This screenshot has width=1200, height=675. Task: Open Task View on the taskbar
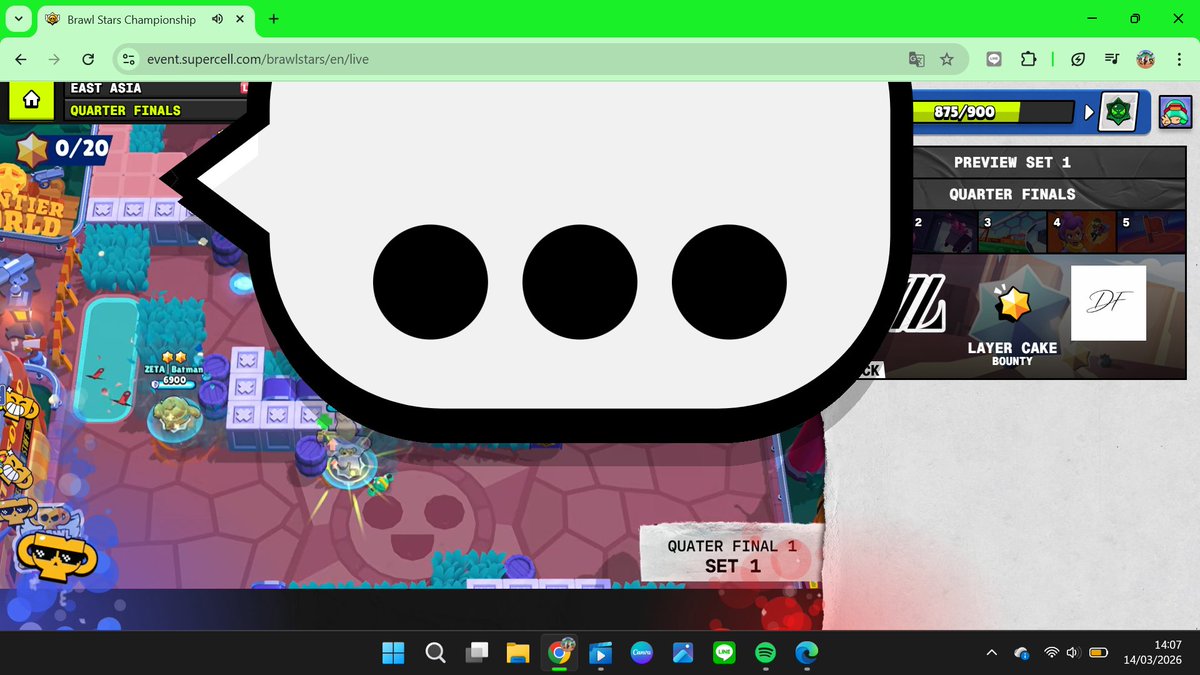point(477,653)
